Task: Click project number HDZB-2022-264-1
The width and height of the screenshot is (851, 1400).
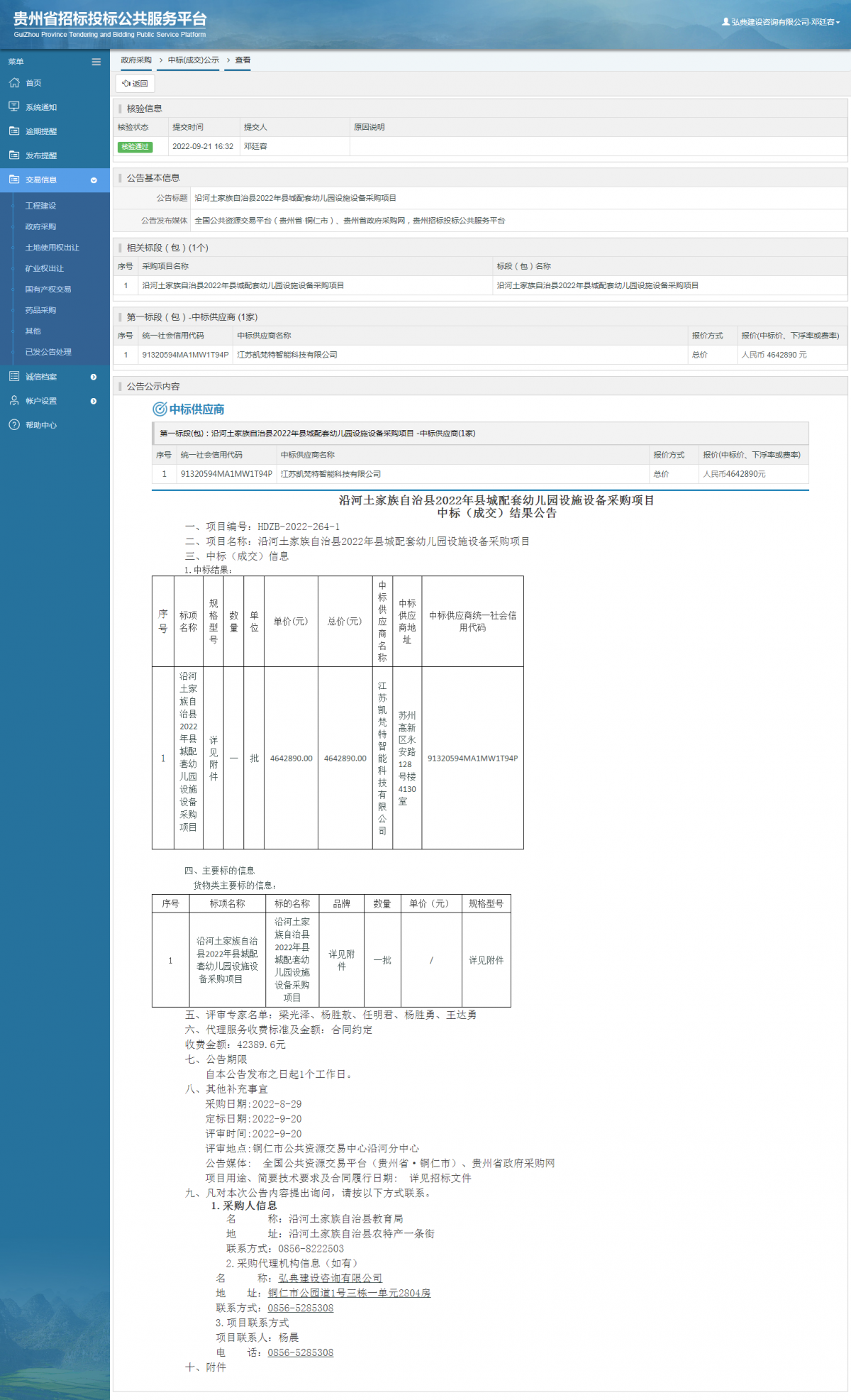Action: tap(299, 527)
